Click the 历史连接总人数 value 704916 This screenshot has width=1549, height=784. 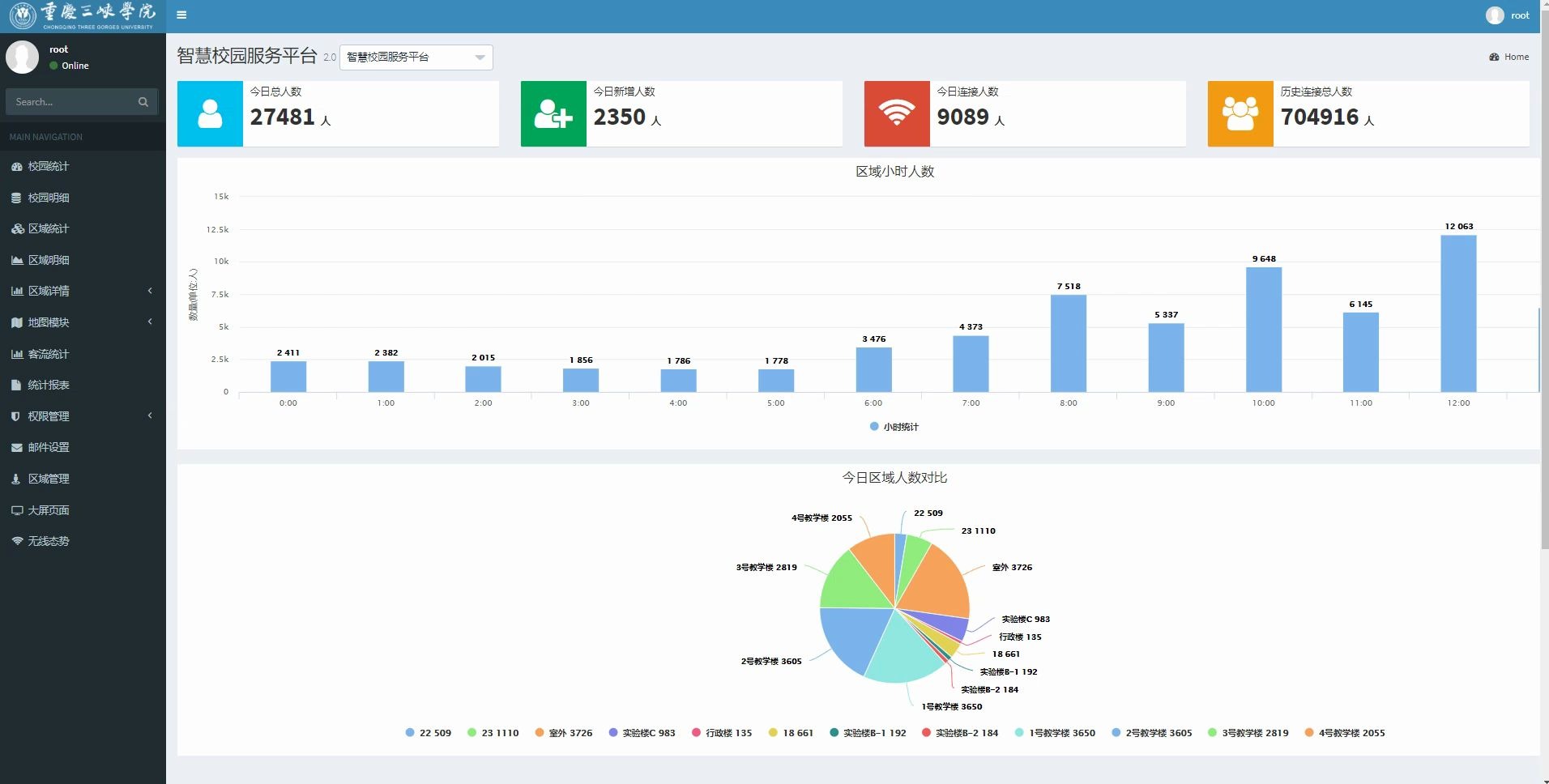(x=1319, y=117)
